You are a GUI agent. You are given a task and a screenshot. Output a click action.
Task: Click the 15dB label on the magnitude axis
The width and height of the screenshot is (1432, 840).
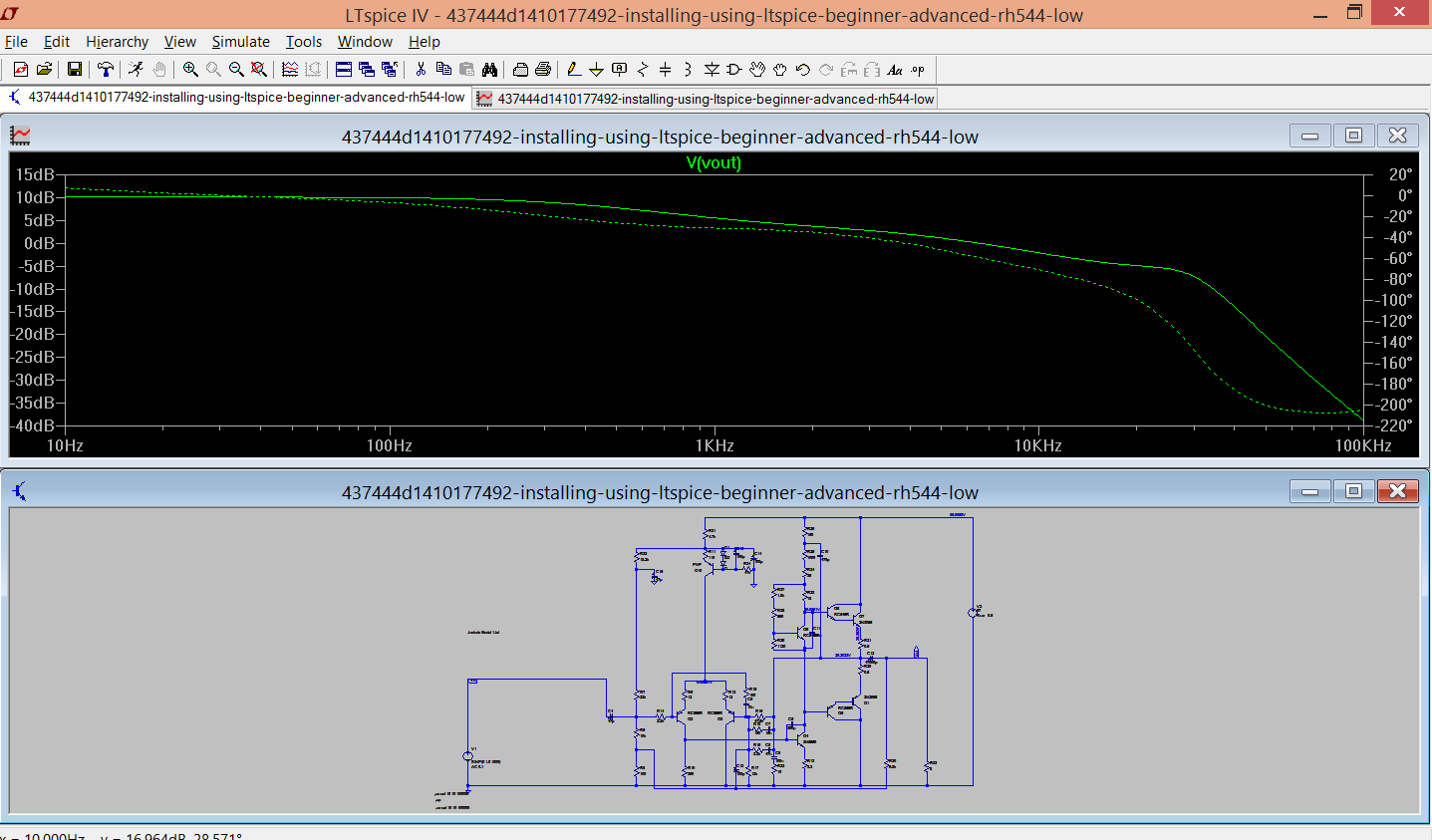[35, 174]
